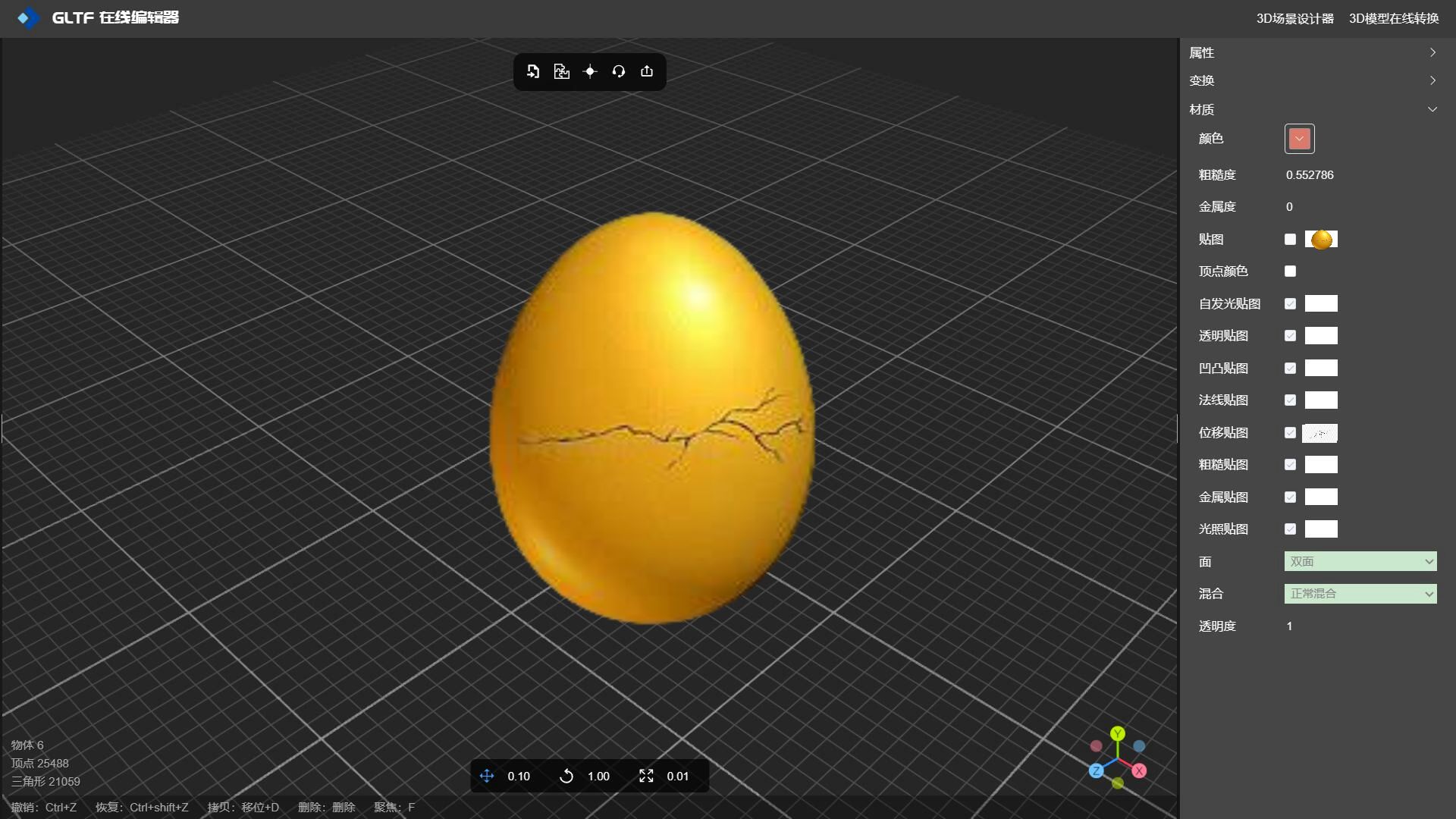Click the puzzle piece icon in the top toolbar

pyautogui.click(x=561, y=71)
